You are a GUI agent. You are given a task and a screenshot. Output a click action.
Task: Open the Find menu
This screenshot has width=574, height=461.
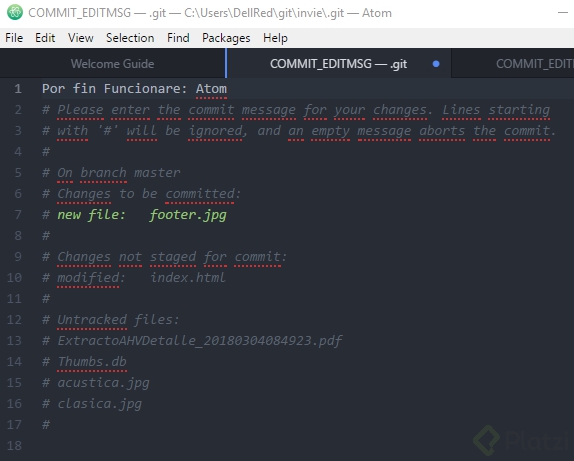[178, 38]
